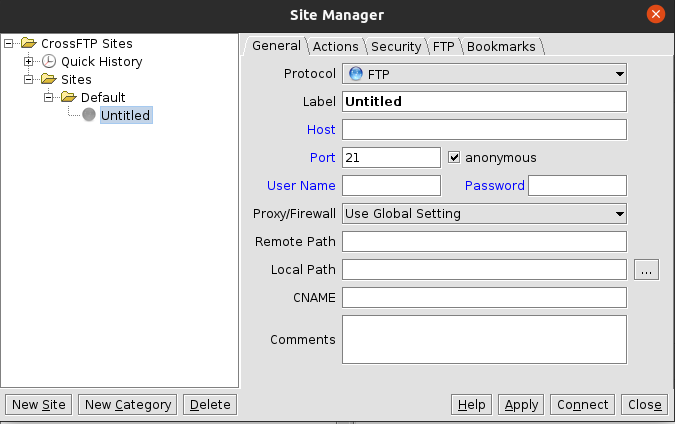Toggle the anonymous checkbox
The width and height of the screenshot is (675, 424).
pos(454,158)
